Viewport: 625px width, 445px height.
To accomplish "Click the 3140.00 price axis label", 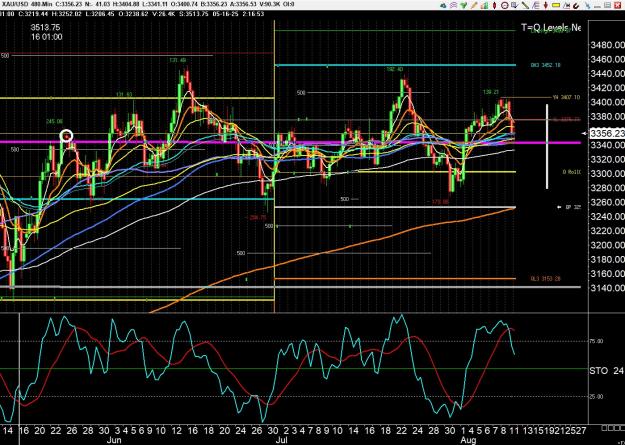I will pyautogui.click(x=607, y=287).
